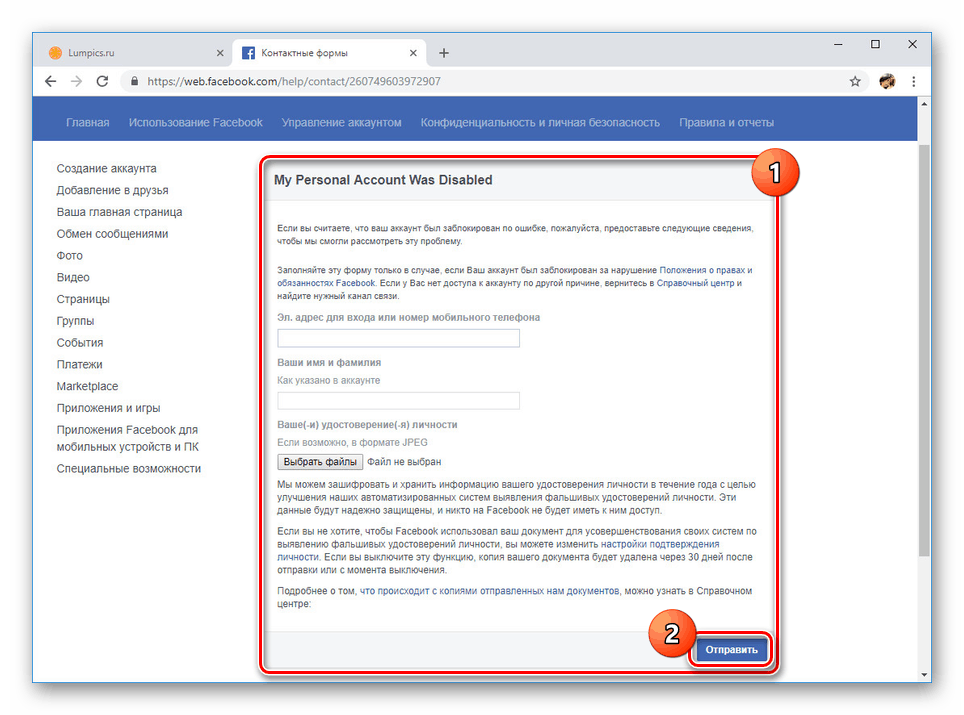Open Ваша главная страница sidebar link
This screenshot has height=715, width=964.
(x=119, y=212)
